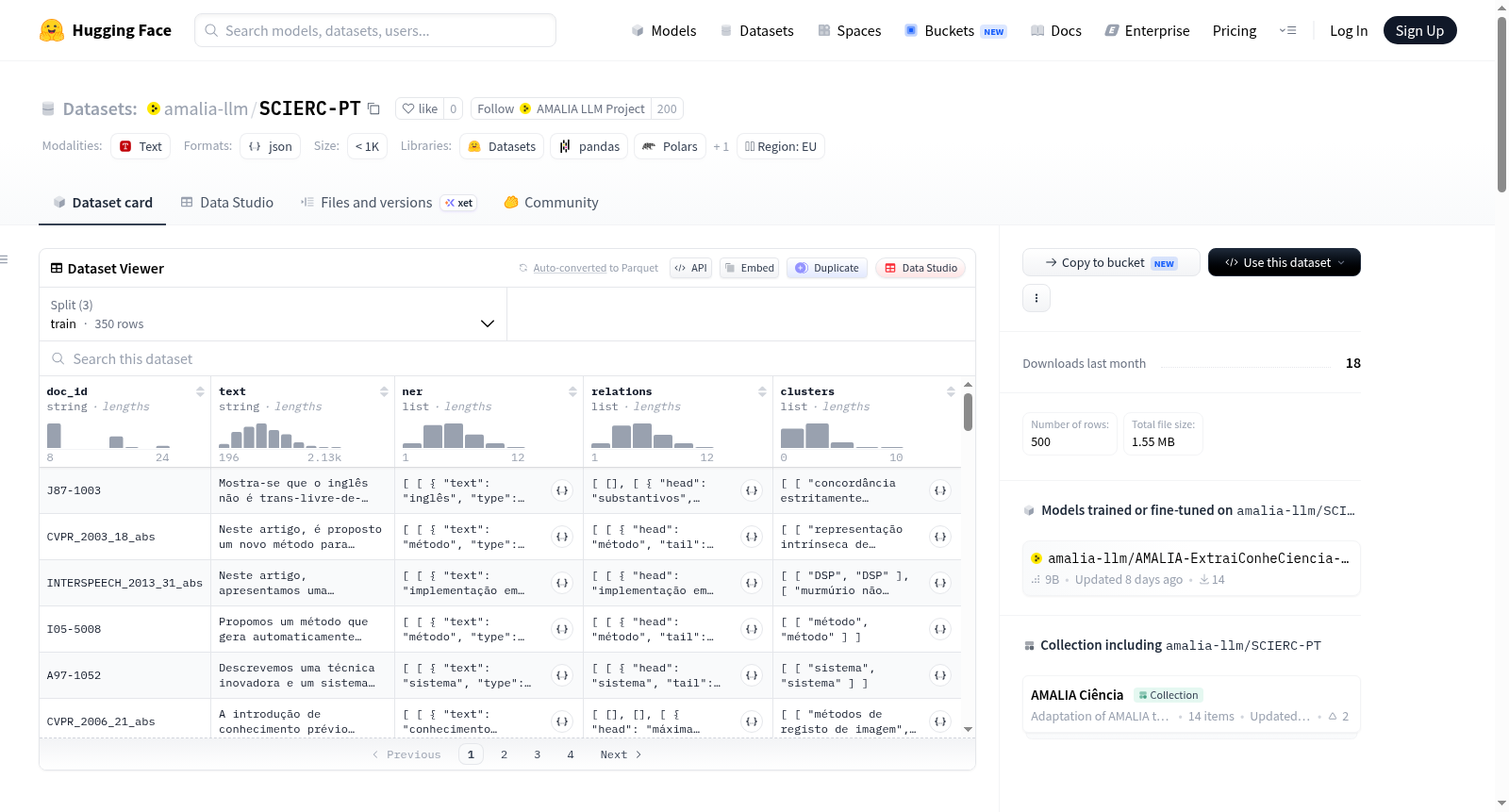This screenshot has width=1509, height=812.
Task: Jump to page 2 of rows
Action: pos(505,754)
